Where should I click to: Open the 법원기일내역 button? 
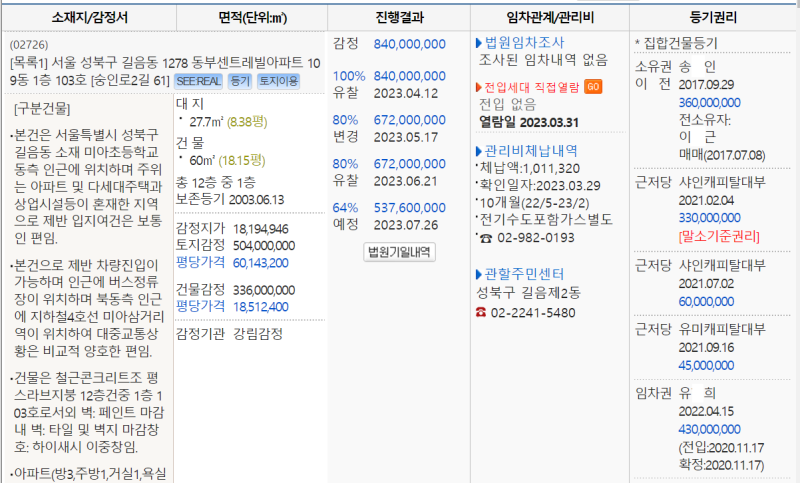(x=399, y=252)
